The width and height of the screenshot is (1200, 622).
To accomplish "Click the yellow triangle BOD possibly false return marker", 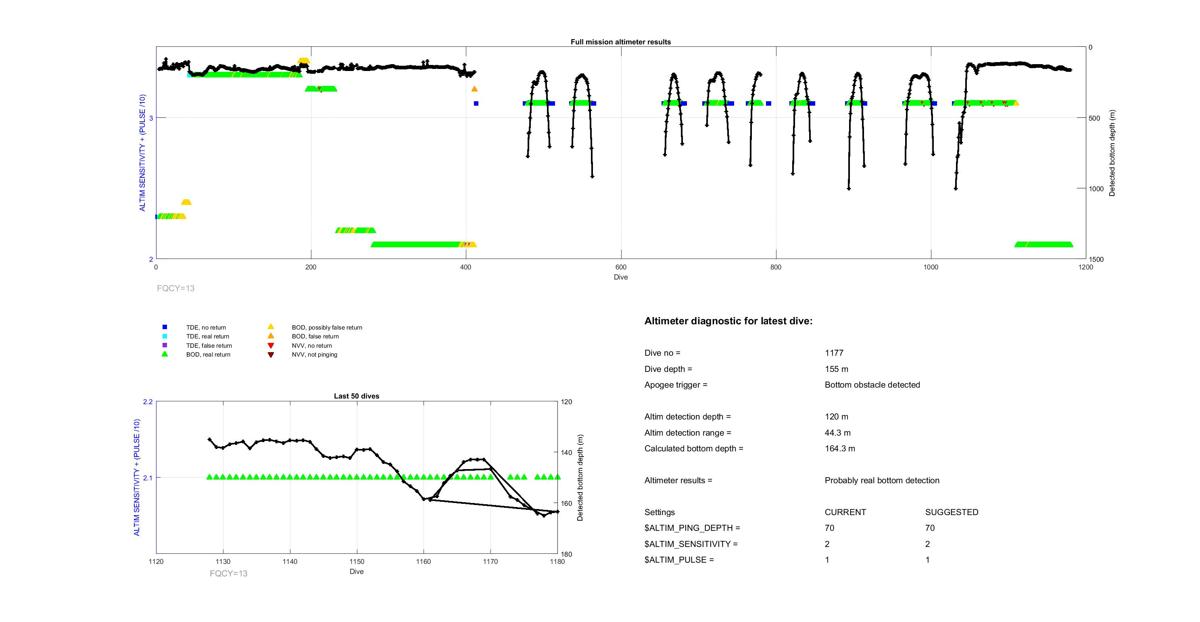I will tap(271, 327).
